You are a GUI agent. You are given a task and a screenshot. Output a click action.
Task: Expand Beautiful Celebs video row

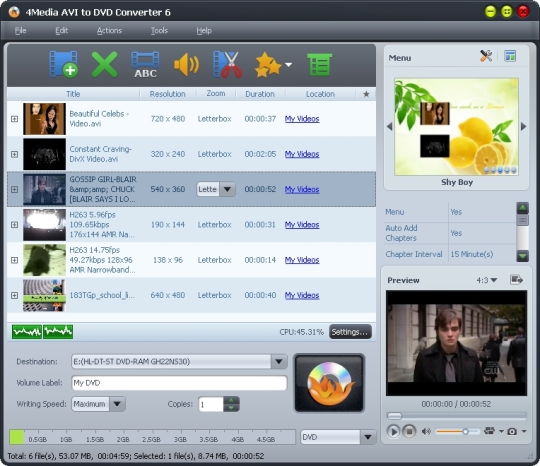[14, 119]
